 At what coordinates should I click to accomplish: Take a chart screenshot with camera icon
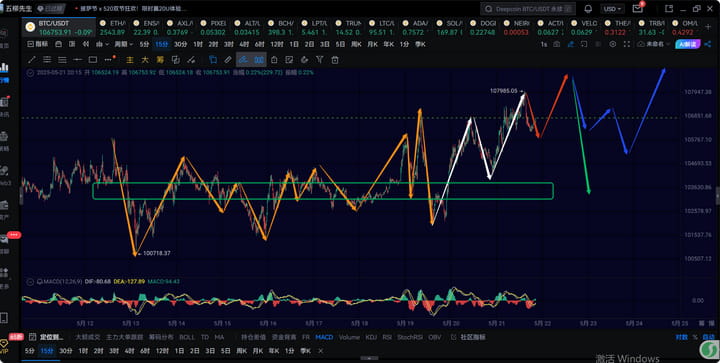557,45
